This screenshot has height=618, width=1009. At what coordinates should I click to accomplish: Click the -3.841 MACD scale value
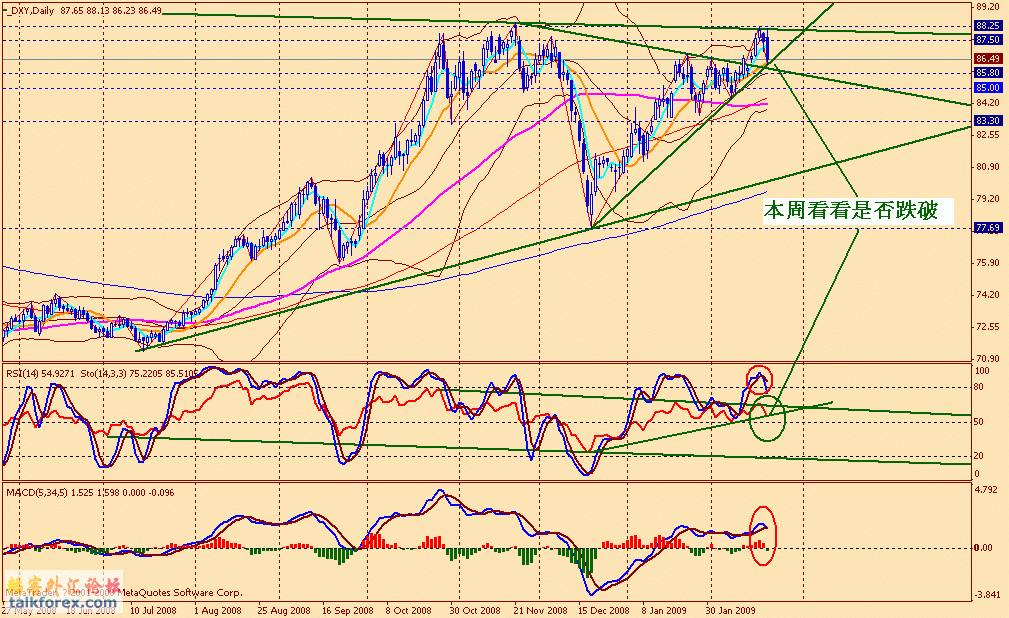988,594
